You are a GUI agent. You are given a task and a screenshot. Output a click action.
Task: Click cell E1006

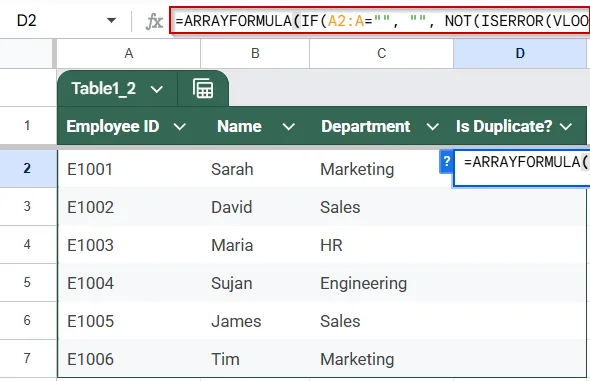(x=129, y=359)
